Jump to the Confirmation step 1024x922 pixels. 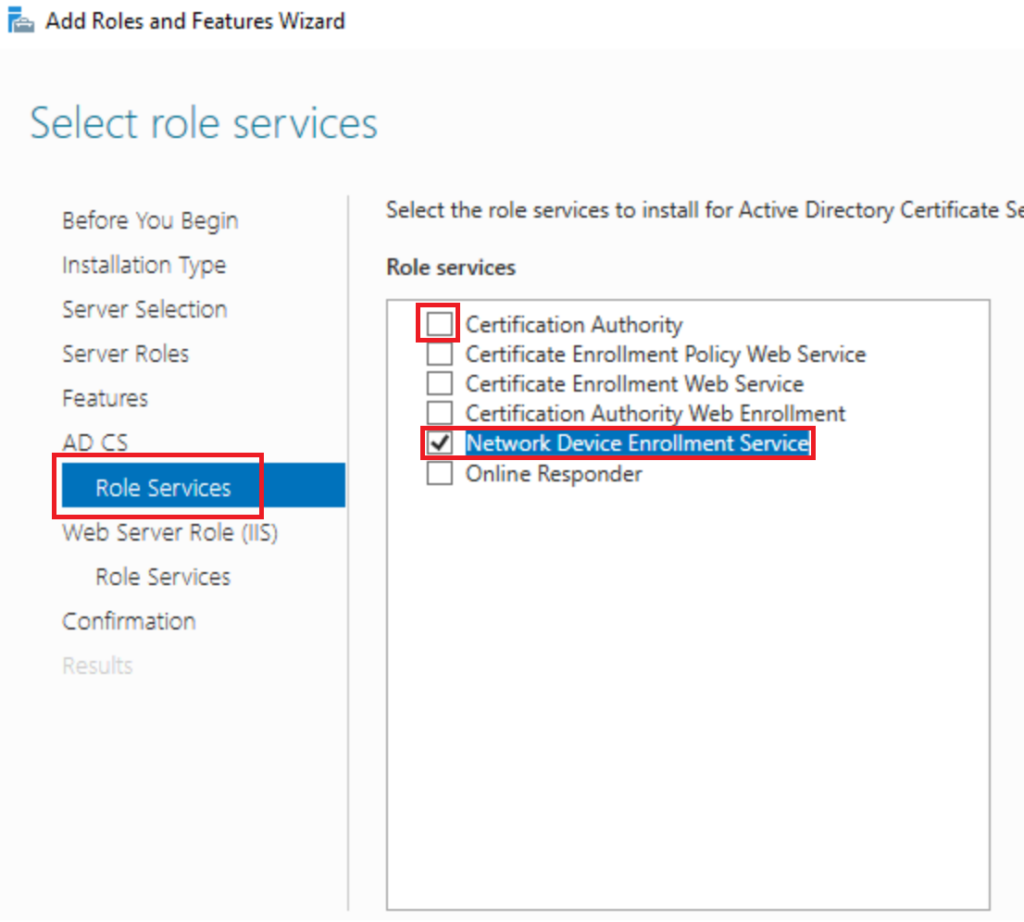coord(129,622)
